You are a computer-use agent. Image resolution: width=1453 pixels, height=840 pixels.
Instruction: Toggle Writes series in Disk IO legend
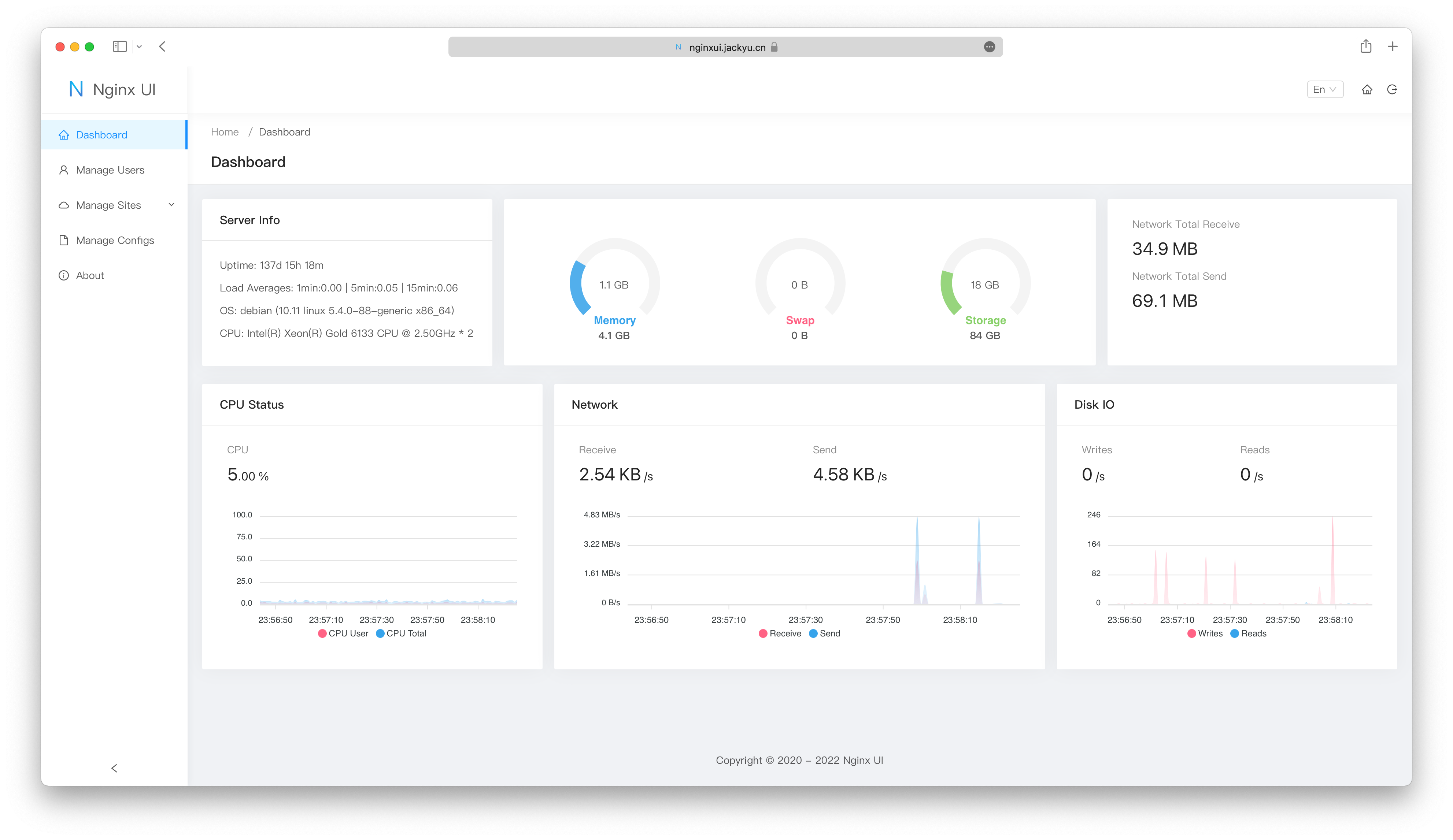(1205, 633)
